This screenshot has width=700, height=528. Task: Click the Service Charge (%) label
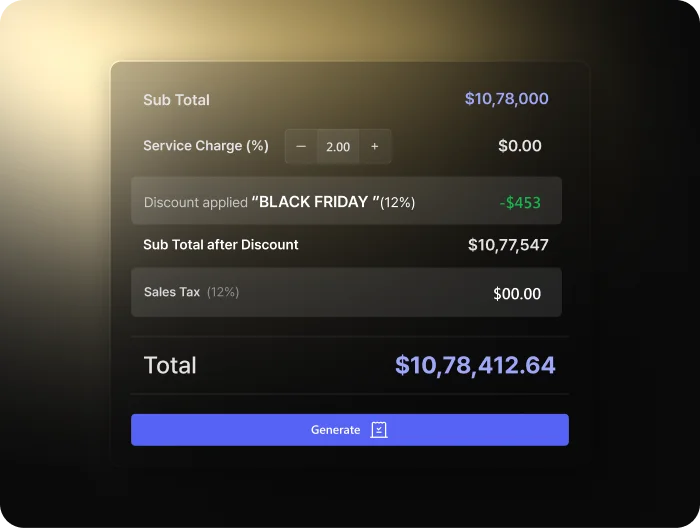(205, 146)
